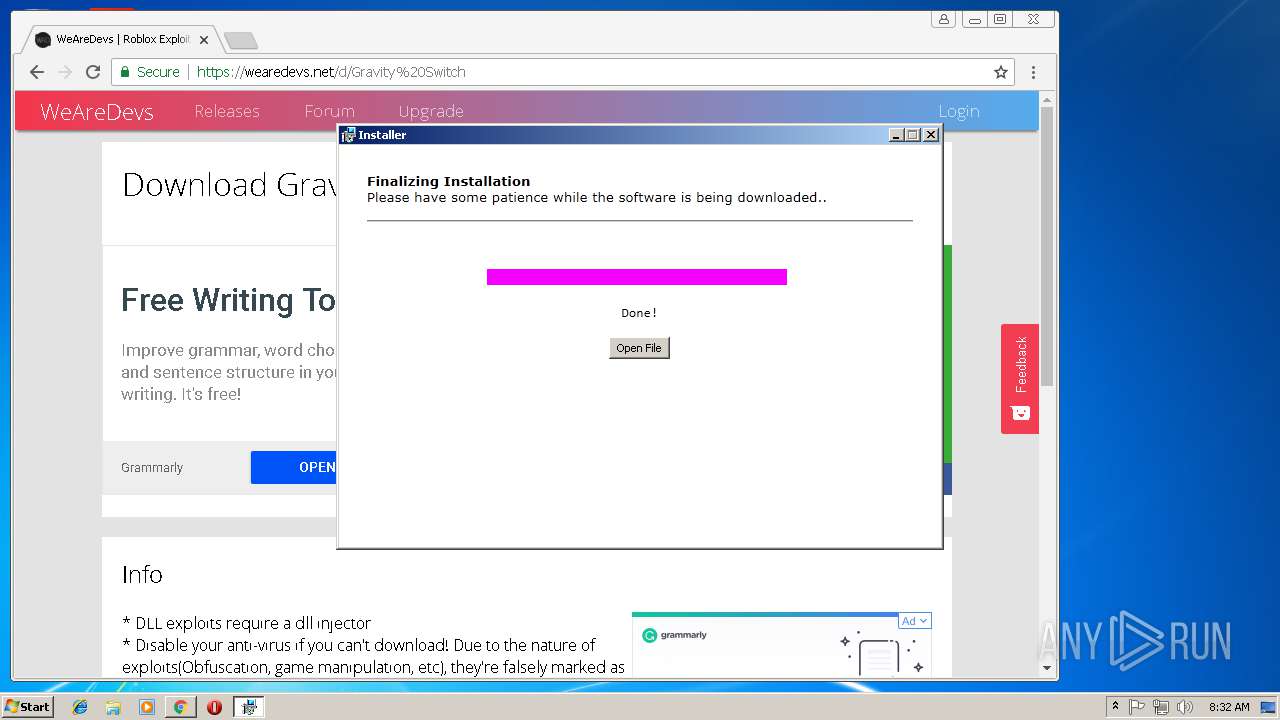Minimize the Installer window
Viewport: 1280px width, 720px height.
click(x=897, y=135)
